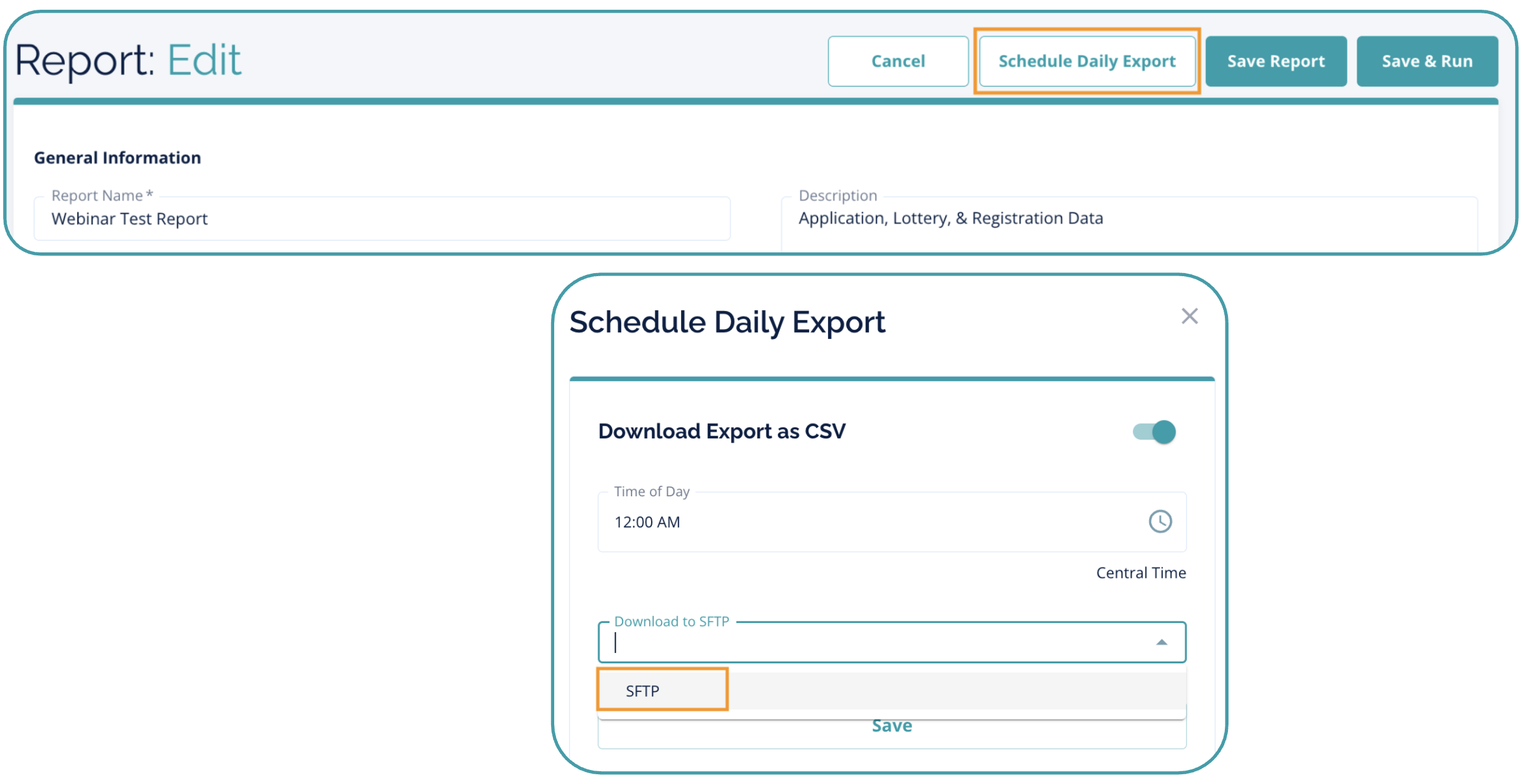This screenshot has height=784, width=1523.
Task: Edit the Report Name field
Action: coord(382,219)
